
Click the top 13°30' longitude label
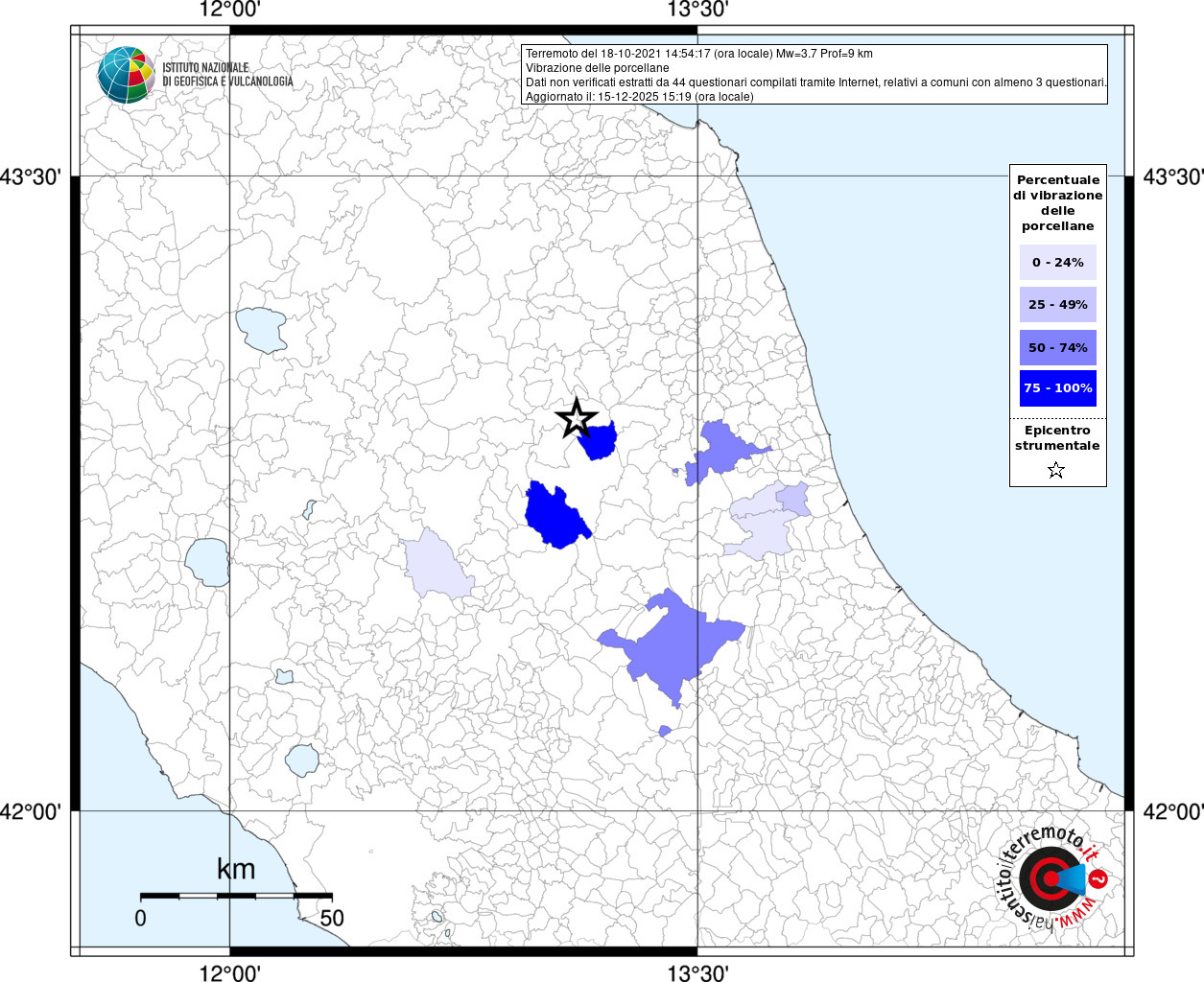coord(697,11)
